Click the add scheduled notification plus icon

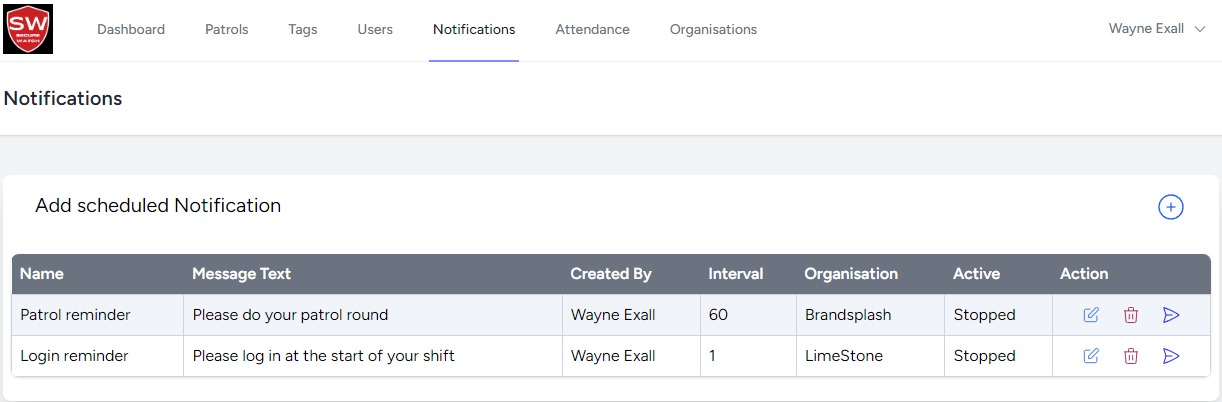(1170, 207)
